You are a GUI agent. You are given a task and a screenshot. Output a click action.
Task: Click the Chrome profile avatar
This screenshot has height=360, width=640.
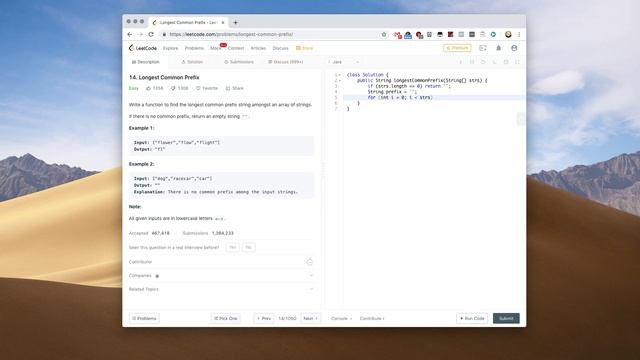point(508,35)
